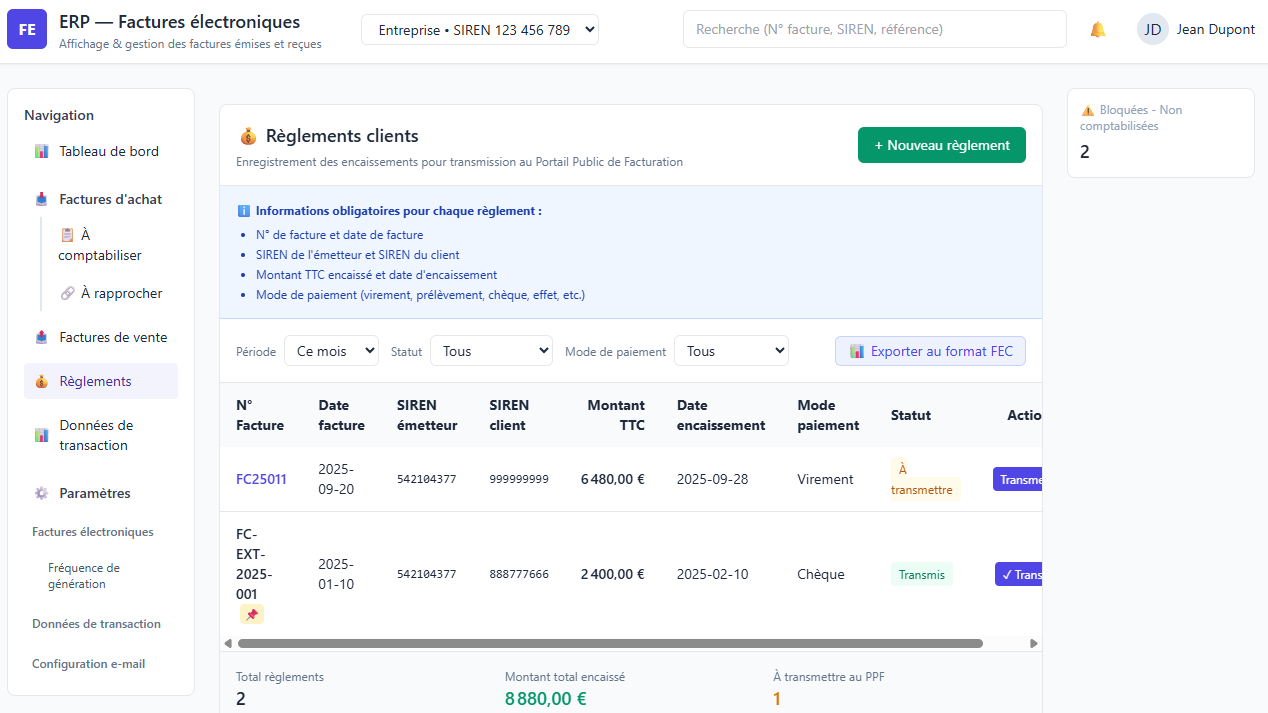Click chart icon in Exporter au format FEC
The width and height of the screenshot is (1268, 713).
856,352
